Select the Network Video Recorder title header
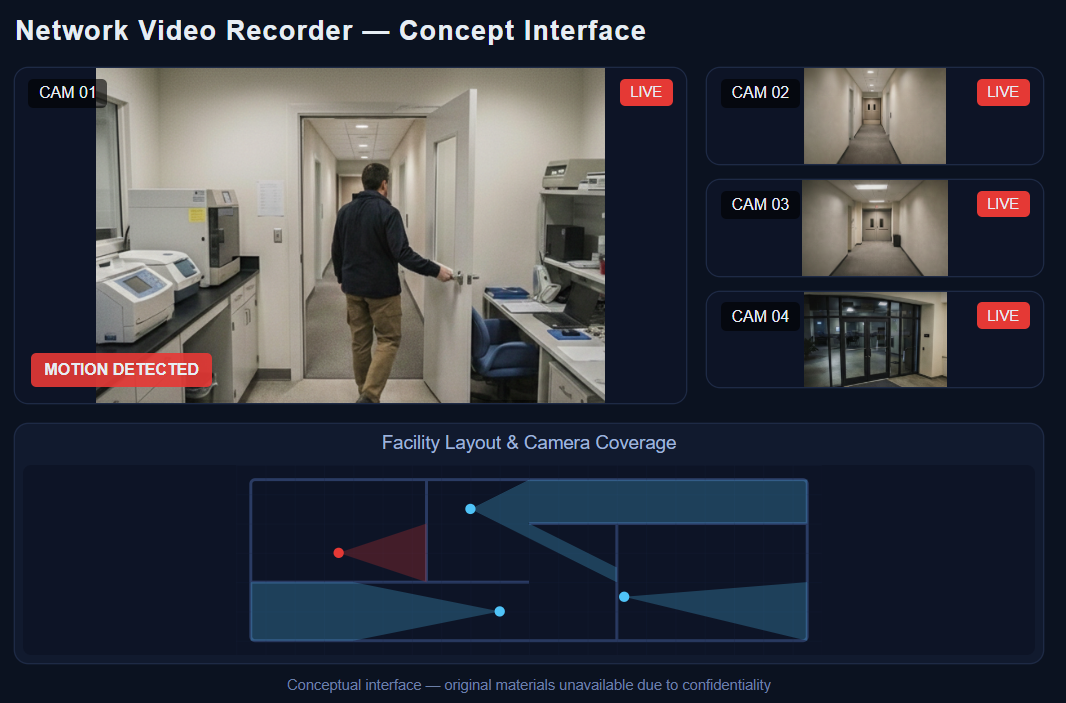This screenshot has height=703, width=1066. coord(330,30)
